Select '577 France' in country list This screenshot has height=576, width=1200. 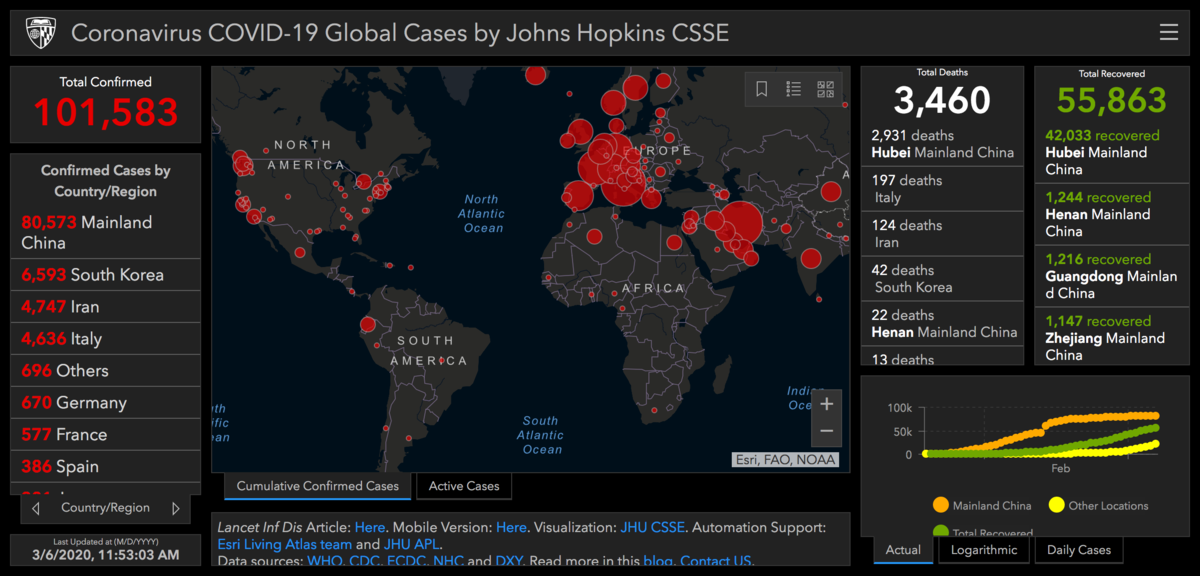(x=105, y=435)
